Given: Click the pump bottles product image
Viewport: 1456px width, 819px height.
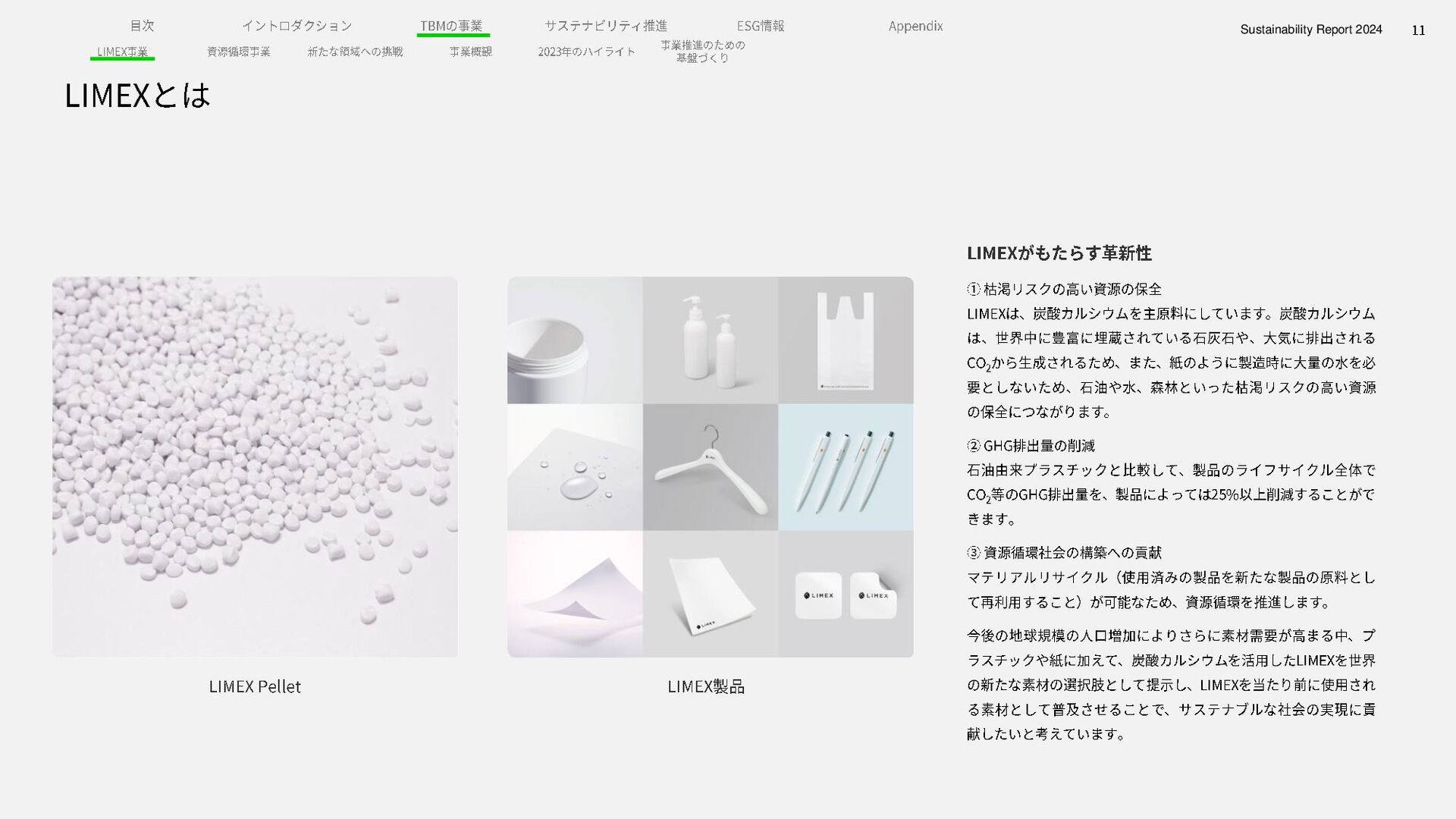Looking at the screenshot, I should (x=710, y=340).
